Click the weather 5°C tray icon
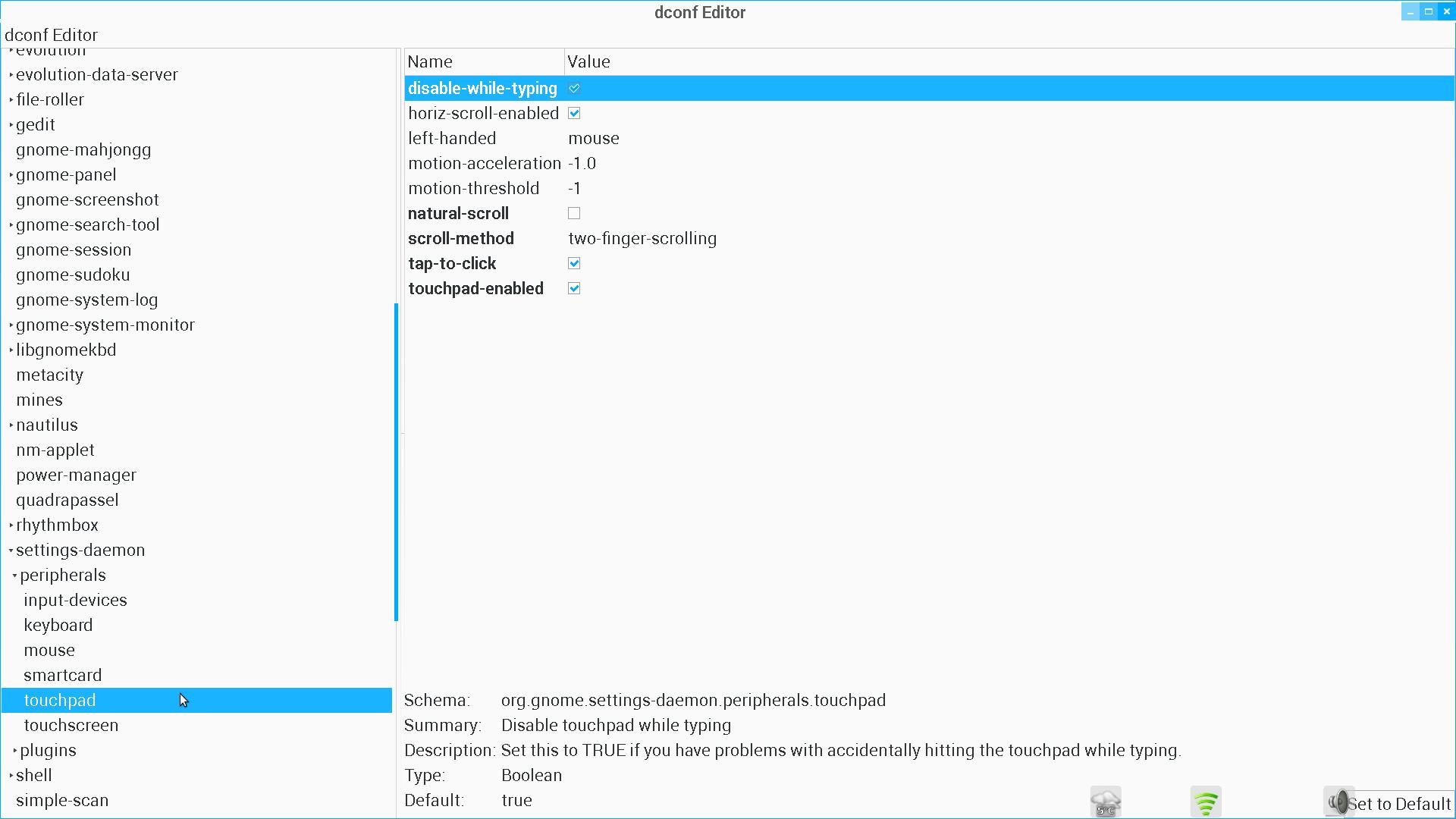This screenshot has height=819, width=1456. [x=1106, y=802]
